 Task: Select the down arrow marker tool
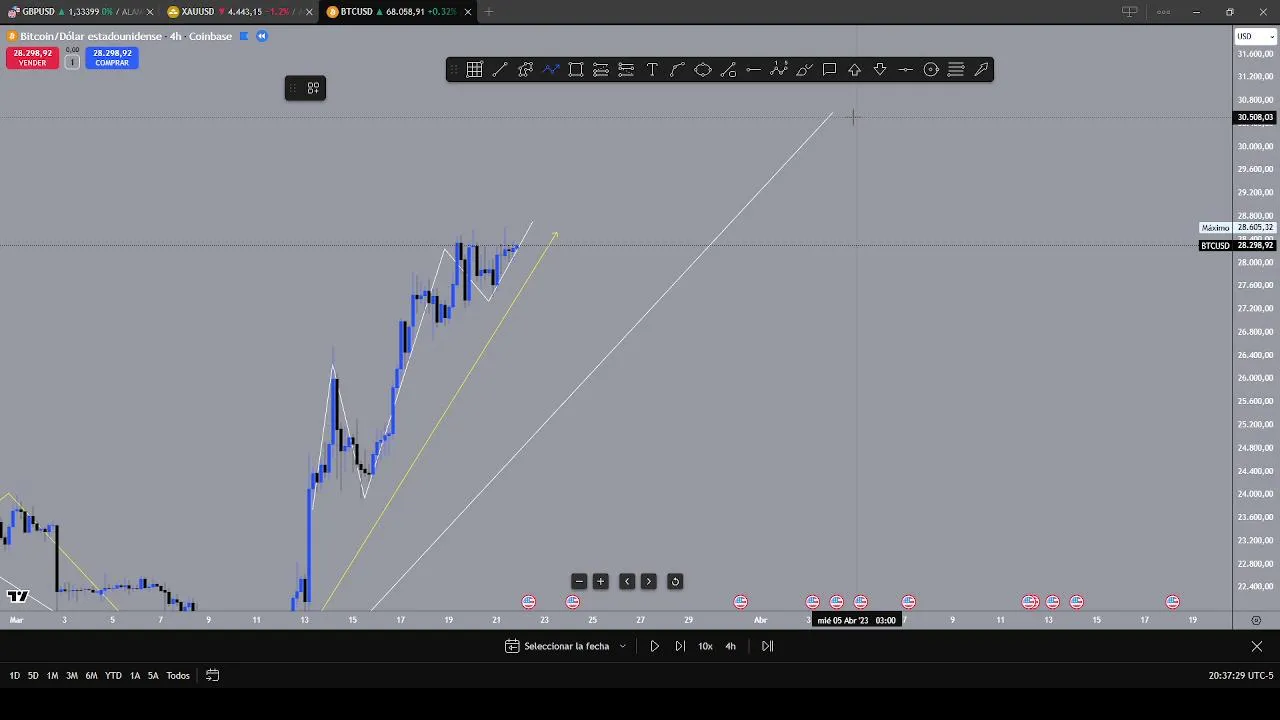pyautogui.click(x=880, y=70)
